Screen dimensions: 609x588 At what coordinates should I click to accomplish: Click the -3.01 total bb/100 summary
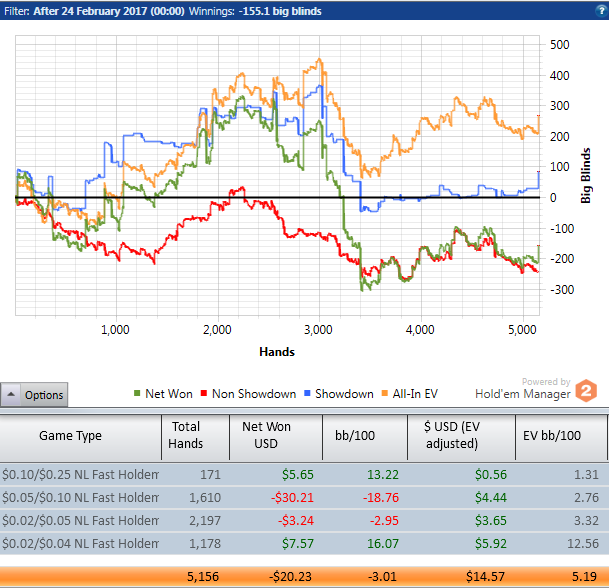coord(382,577)
